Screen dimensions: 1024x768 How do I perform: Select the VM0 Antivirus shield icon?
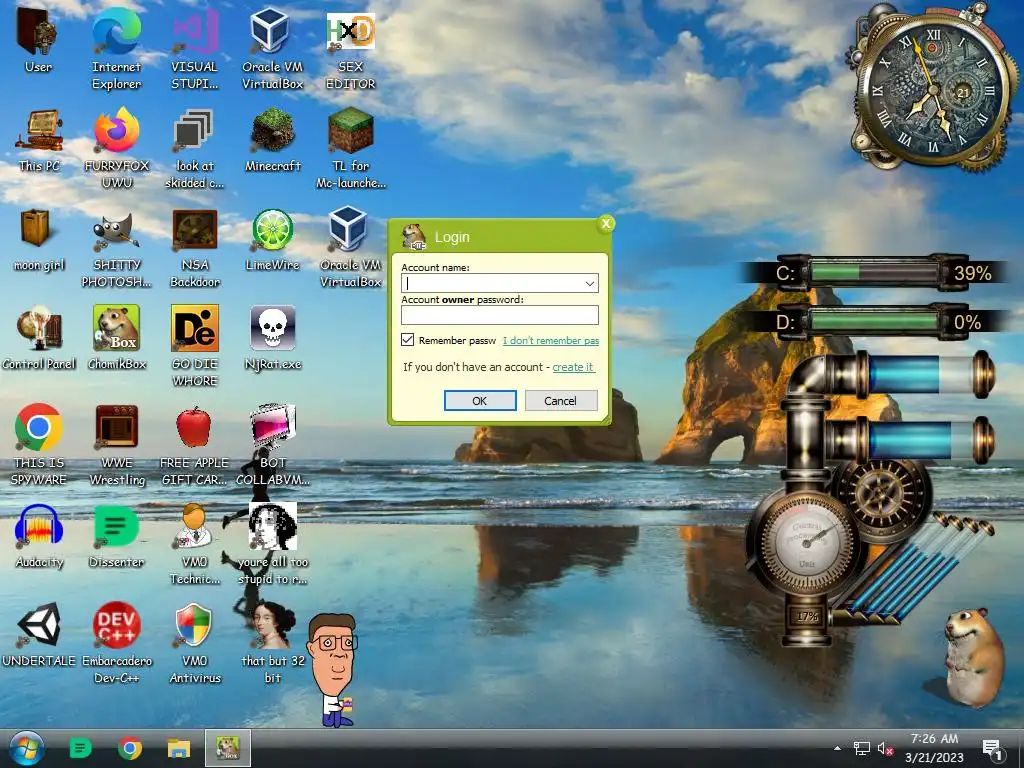(x=195, y=643)
